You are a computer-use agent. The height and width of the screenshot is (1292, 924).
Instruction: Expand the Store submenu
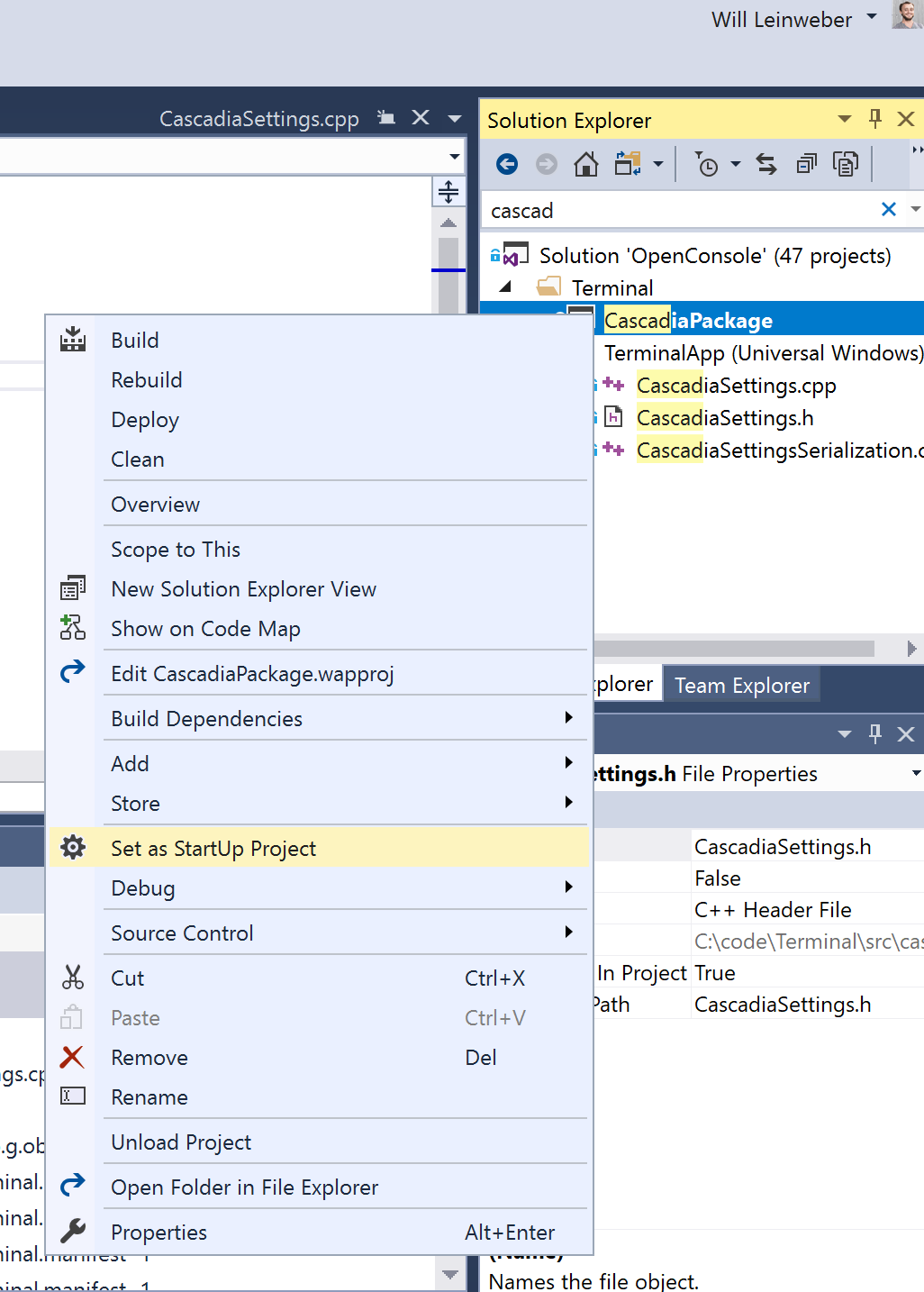(568, 802)
